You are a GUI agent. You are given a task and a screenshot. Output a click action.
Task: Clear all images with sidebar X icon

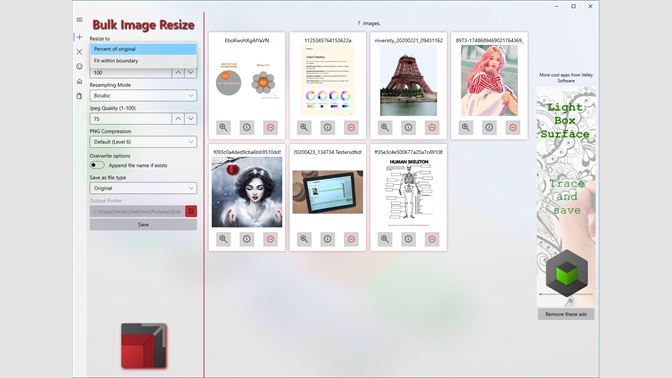point(79,52)
